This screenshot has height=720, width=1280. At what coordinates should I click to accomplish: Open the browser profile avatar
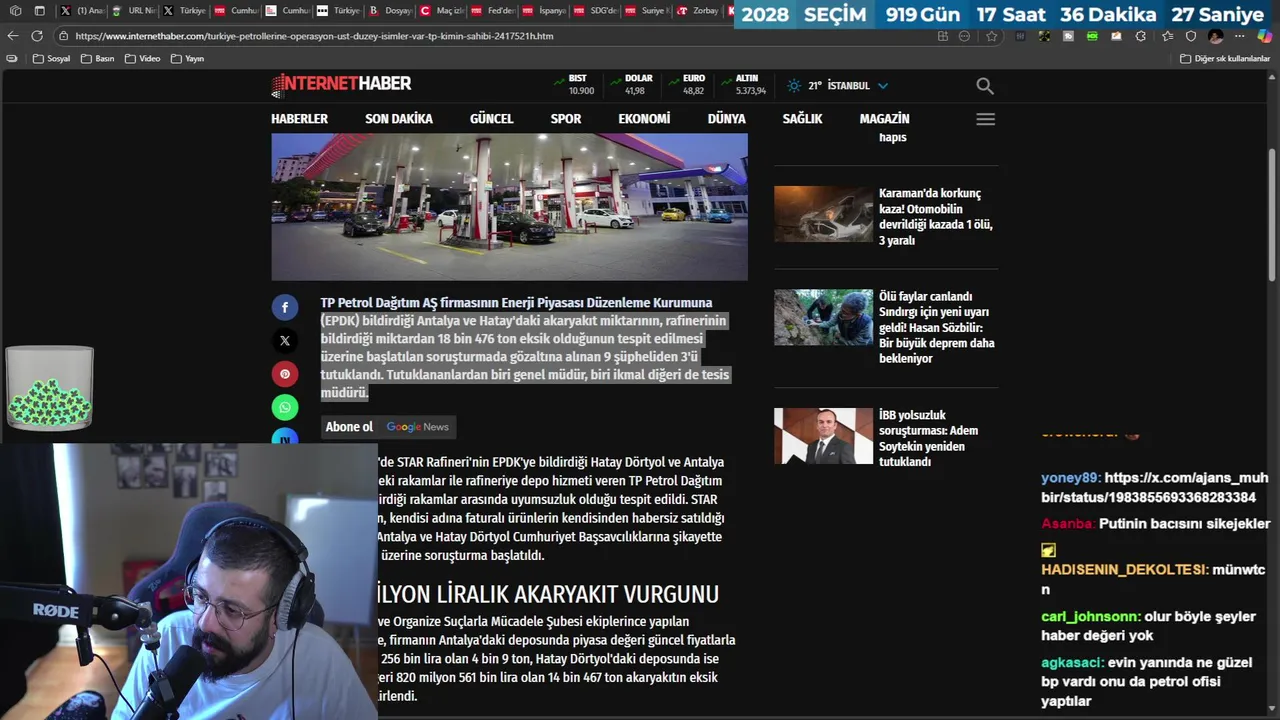pyautogui.click(x=1215, y=36)
